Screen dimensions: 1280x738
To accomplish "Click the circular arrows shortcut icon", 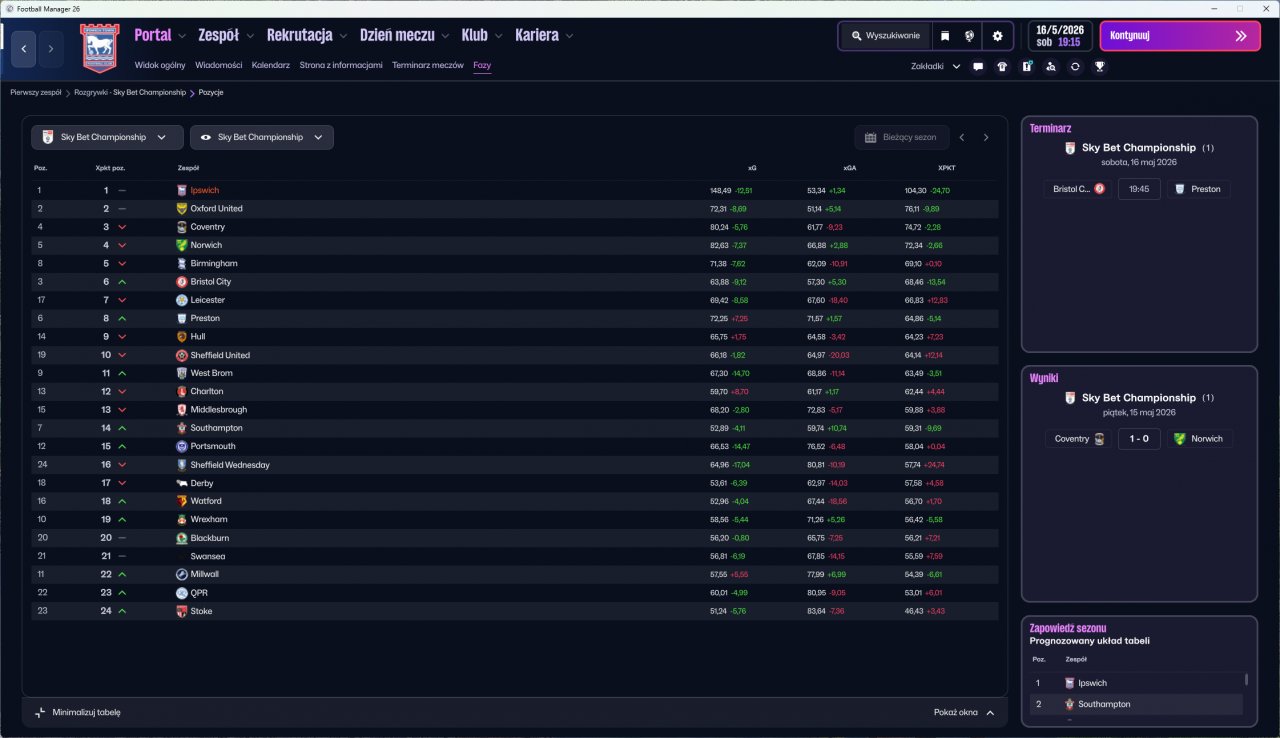I will tap(1075, 67).
